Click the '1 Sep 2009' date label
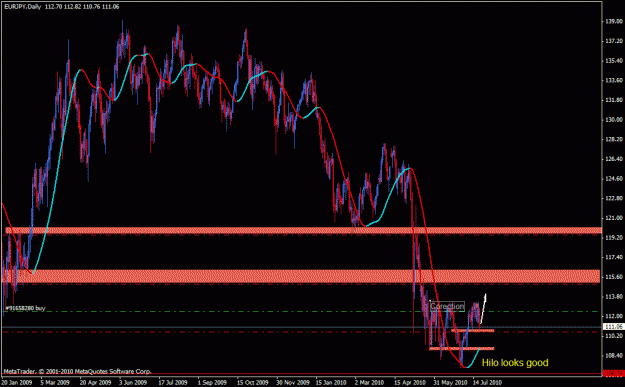 pyautogui.click(x=212, y=382)
